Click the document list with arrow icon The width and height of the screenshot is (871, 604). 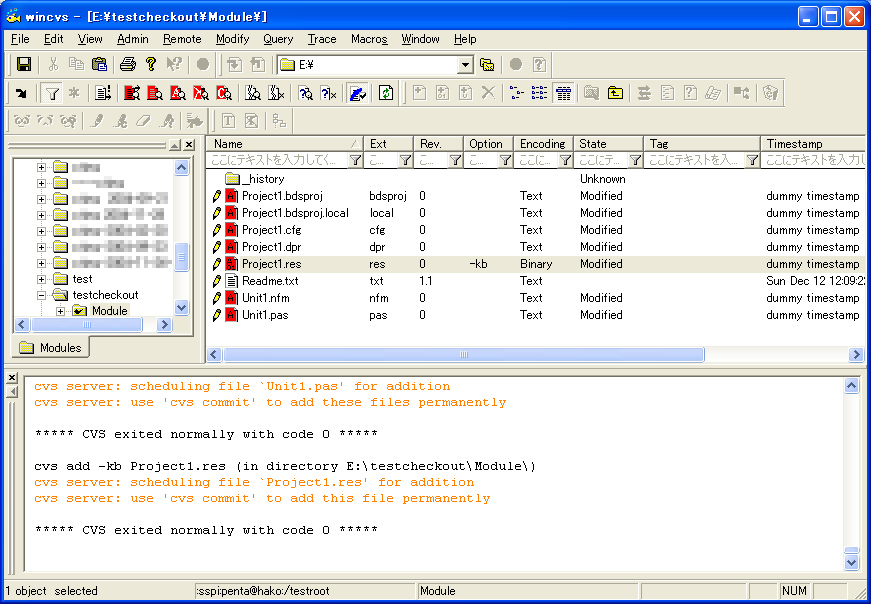pos(103,93)
